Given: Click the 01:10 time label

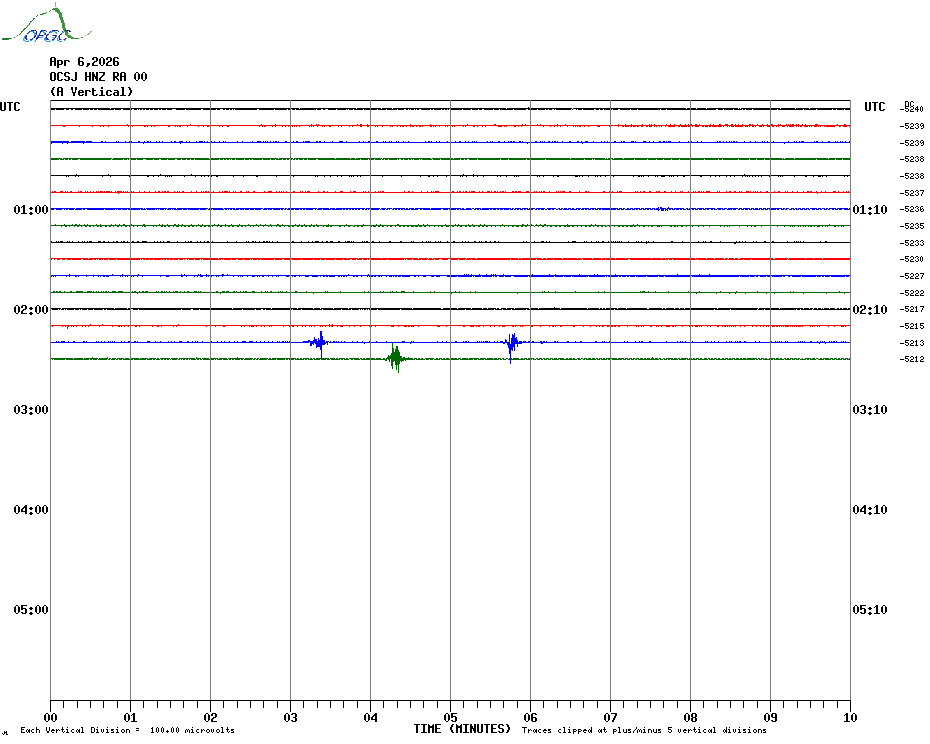Looking at the screenshot, I should tap(870, 210).
